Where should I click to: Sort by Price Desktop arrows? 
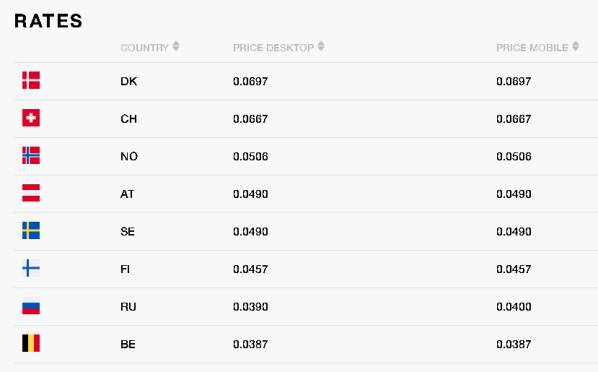[x=321, y=46]
